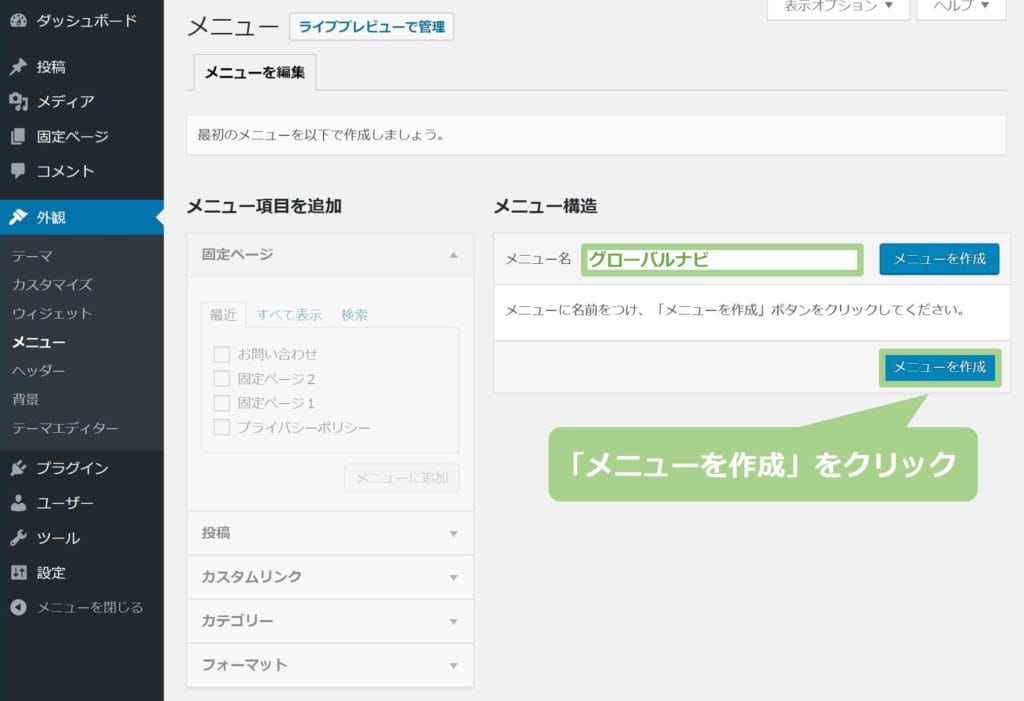This screenshot has width=1024, height=701.
Task: Click the Comments speech bubble icon
Action: 18,171
